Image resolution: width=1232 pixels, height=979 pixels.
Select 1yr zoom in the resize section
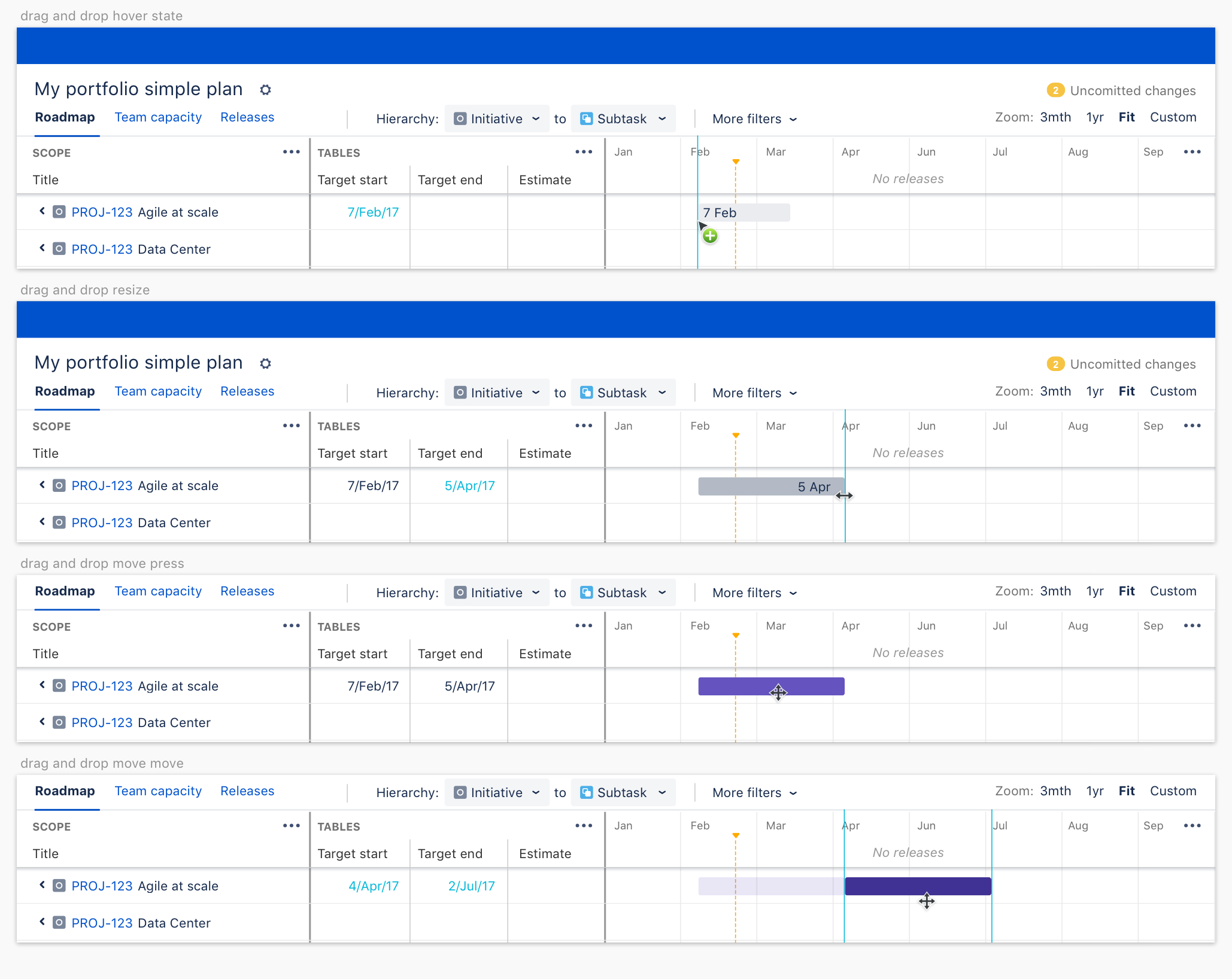(1094, 391)
